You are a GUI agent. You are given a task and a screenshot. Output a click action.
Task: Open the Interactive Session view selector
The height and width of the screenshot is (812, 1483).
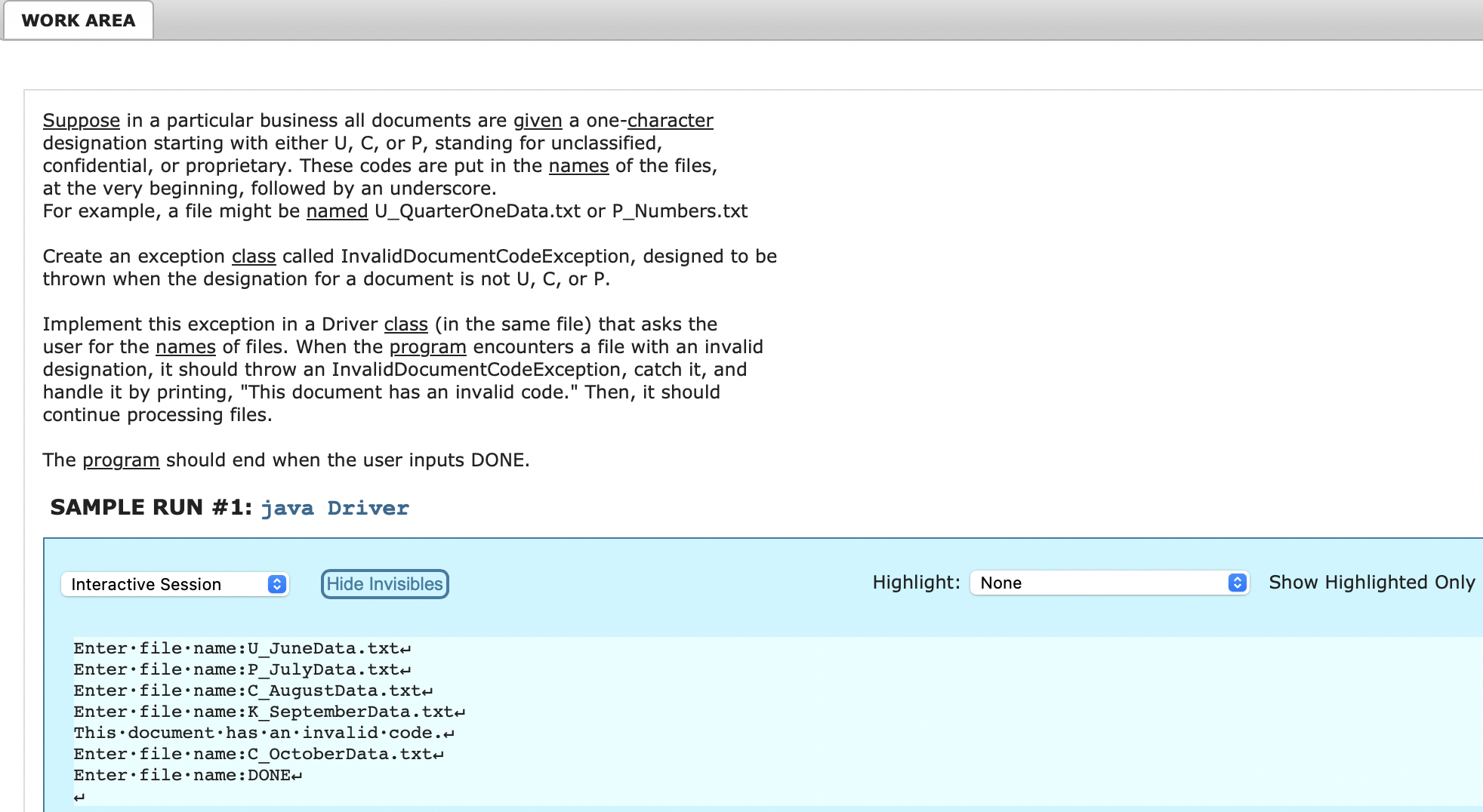tap(174, 583)
